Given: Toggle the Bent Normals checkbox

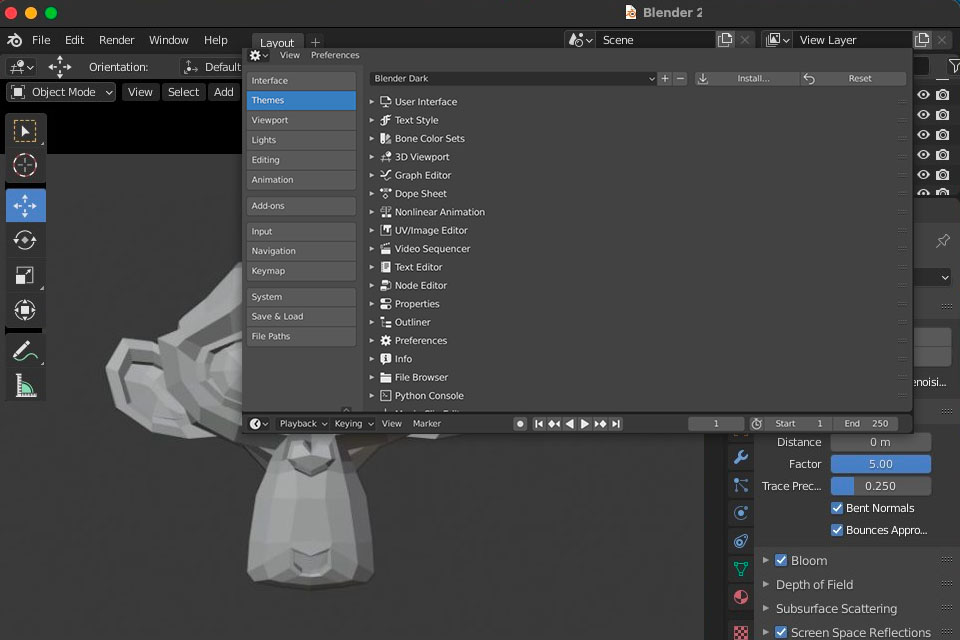Looking at the screenshot, I should point(837,508).
